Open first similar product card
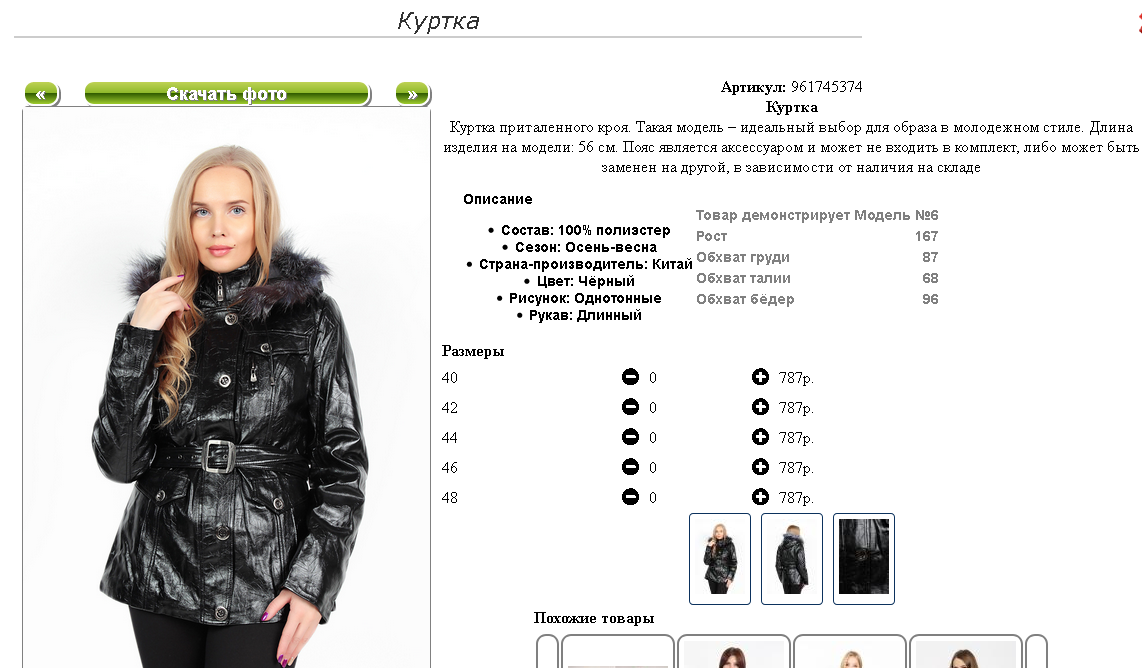 (x=618, y=652)
